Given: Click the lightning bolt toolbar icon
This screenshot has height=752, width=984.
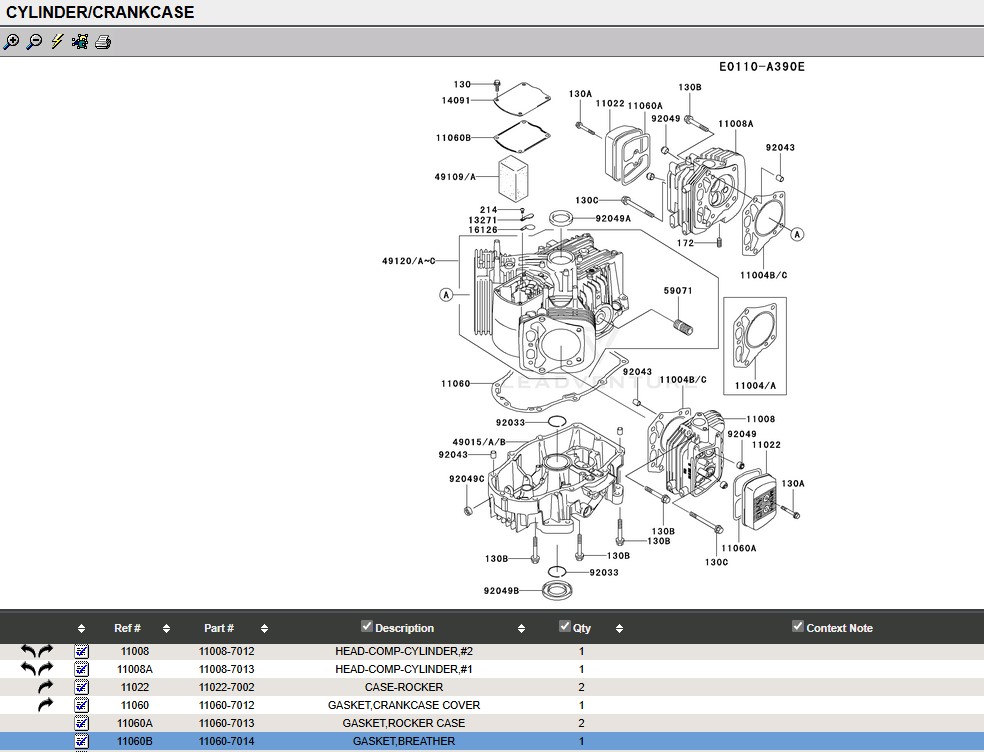Looking at the screenshot, I should tap(57, 42).
